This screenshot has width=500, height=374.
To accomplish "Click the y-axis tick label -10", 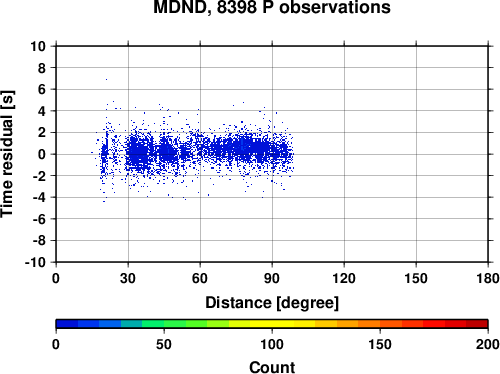I will pyautogui.click(x=35, y=262).
